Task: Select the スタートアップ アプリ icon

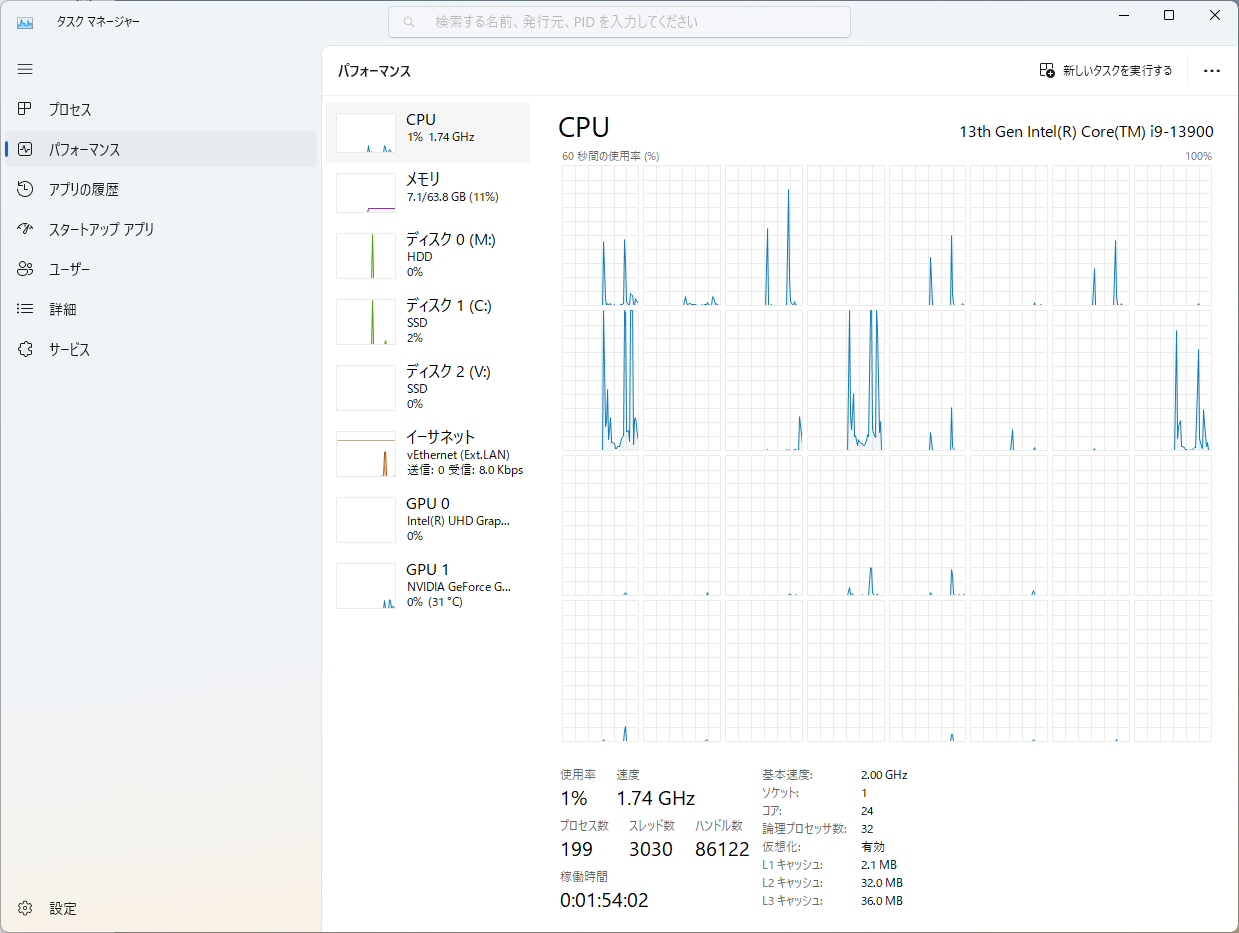Action: (26, 229)
